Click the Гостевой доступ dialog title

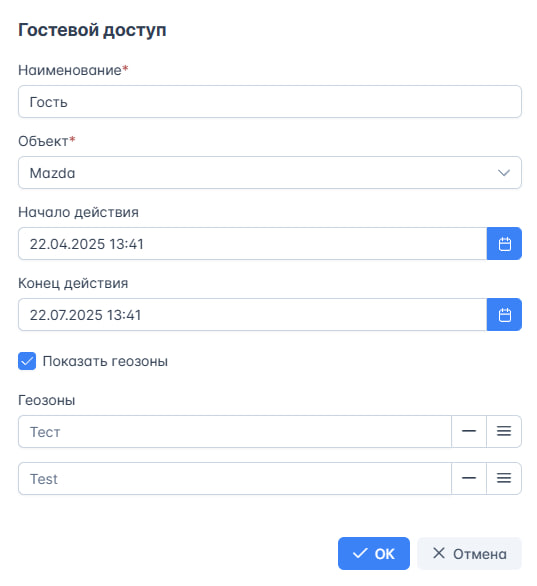pyautogui.click(x=92, y=30)
